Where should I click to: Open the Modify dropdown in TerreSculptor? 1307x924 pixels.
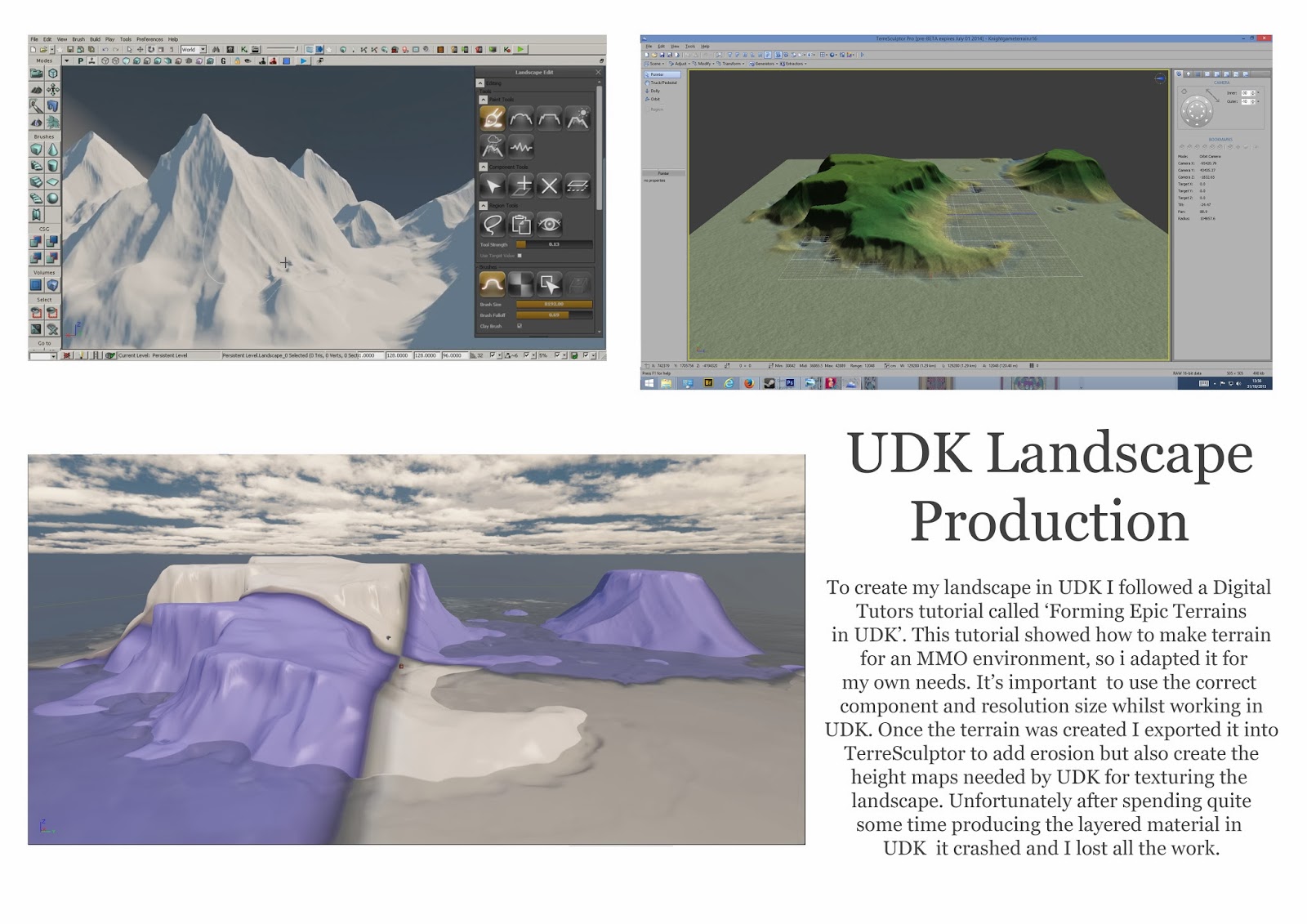coord(703,64)
